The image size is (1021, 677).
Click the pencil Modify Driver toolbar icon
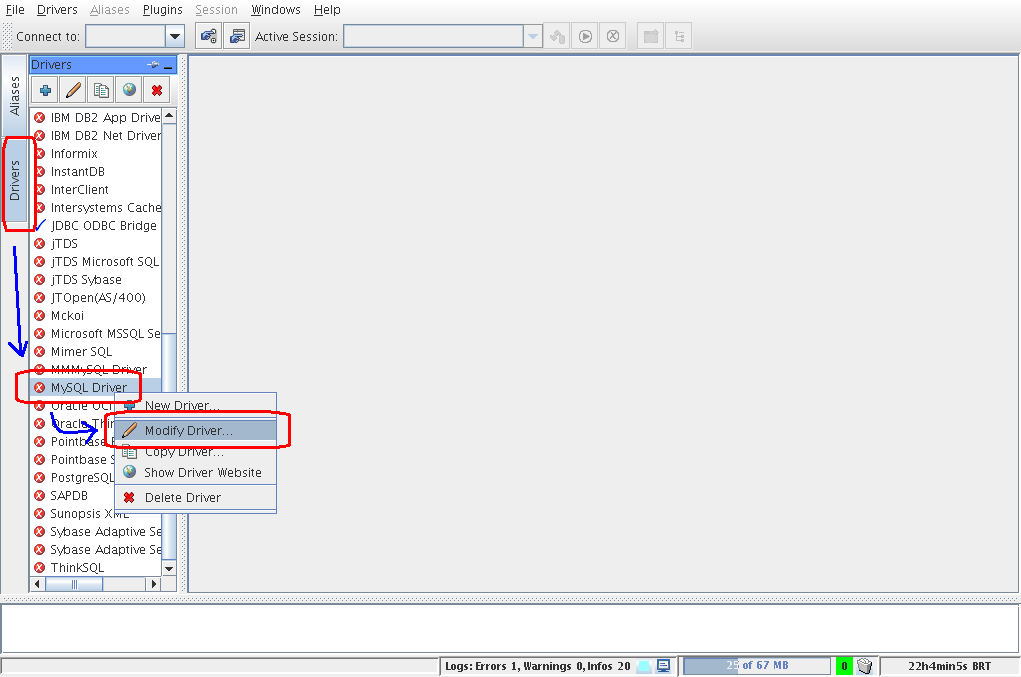[x=73, y=90]
